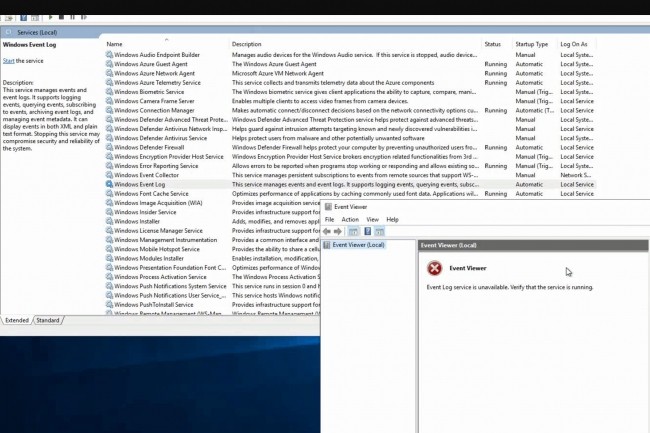The width and height of the screenshot is (650, 433).
Task: Click the gear icon beside Windows Audio Endpoint Builder
Action: coord(109,55)
